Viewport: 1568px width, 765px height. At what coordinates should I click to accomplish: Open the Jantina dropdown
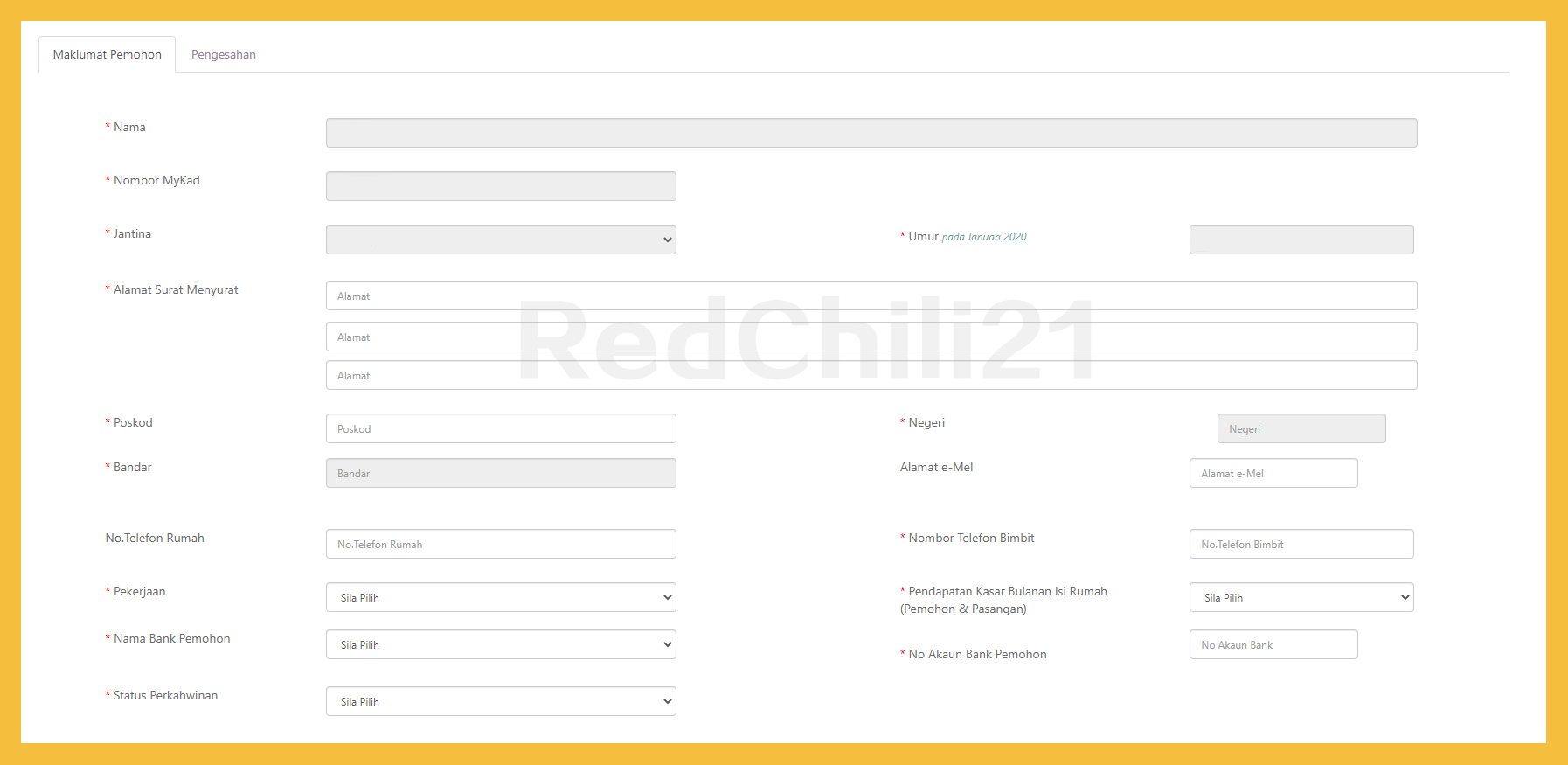[x=501, y=240]
